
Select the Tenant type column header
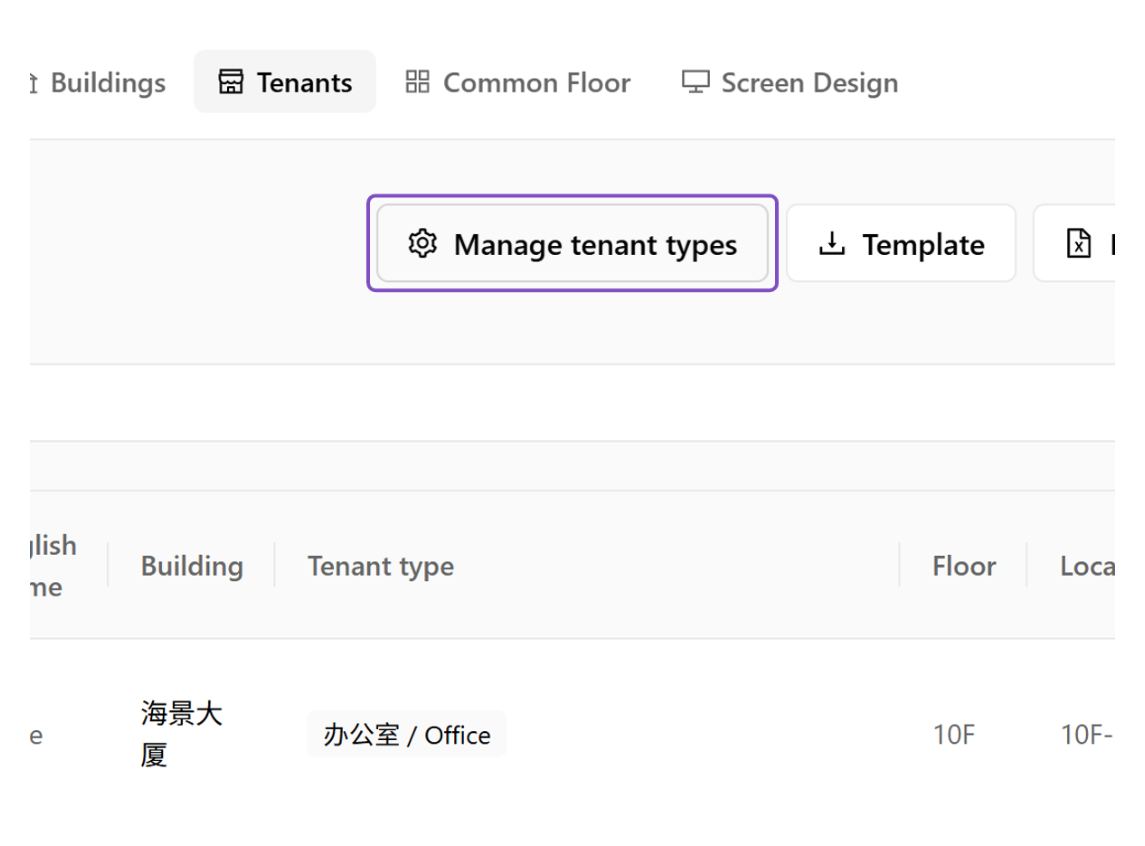pos(380,566)
